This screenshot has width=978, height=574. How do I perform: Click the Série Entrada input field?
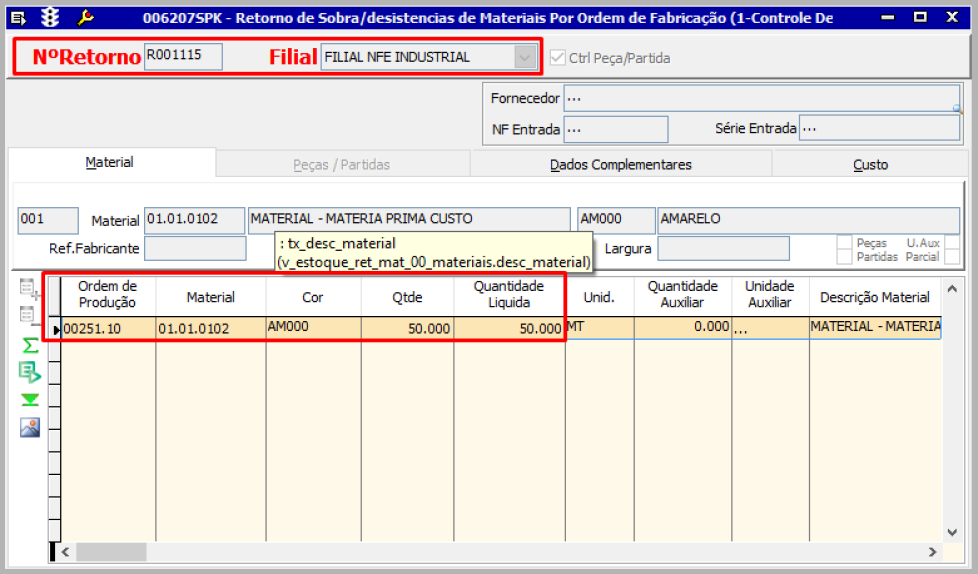coord(879,129)
